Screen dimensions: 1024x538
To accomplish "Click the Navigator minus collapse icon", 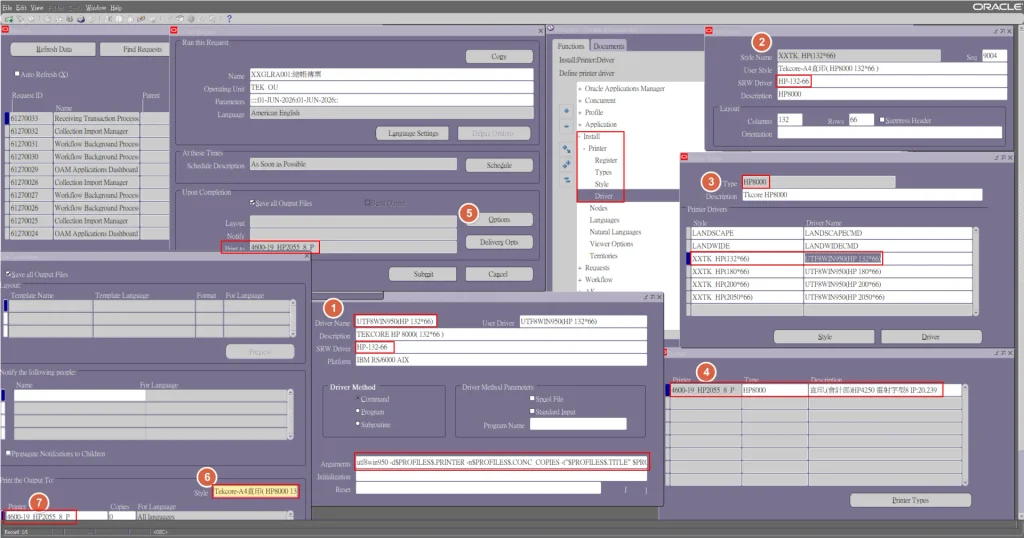I will click(x=566, y=125).
